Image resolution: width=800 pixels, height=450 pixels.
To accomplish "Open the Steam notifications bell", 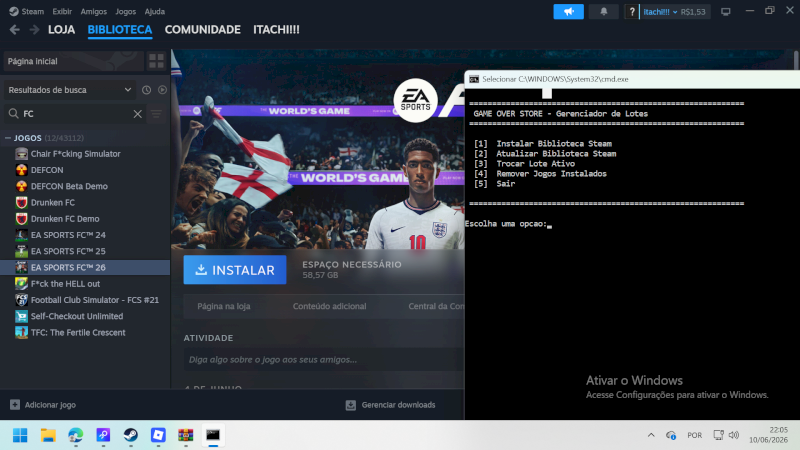I will (x=604, y=12).
